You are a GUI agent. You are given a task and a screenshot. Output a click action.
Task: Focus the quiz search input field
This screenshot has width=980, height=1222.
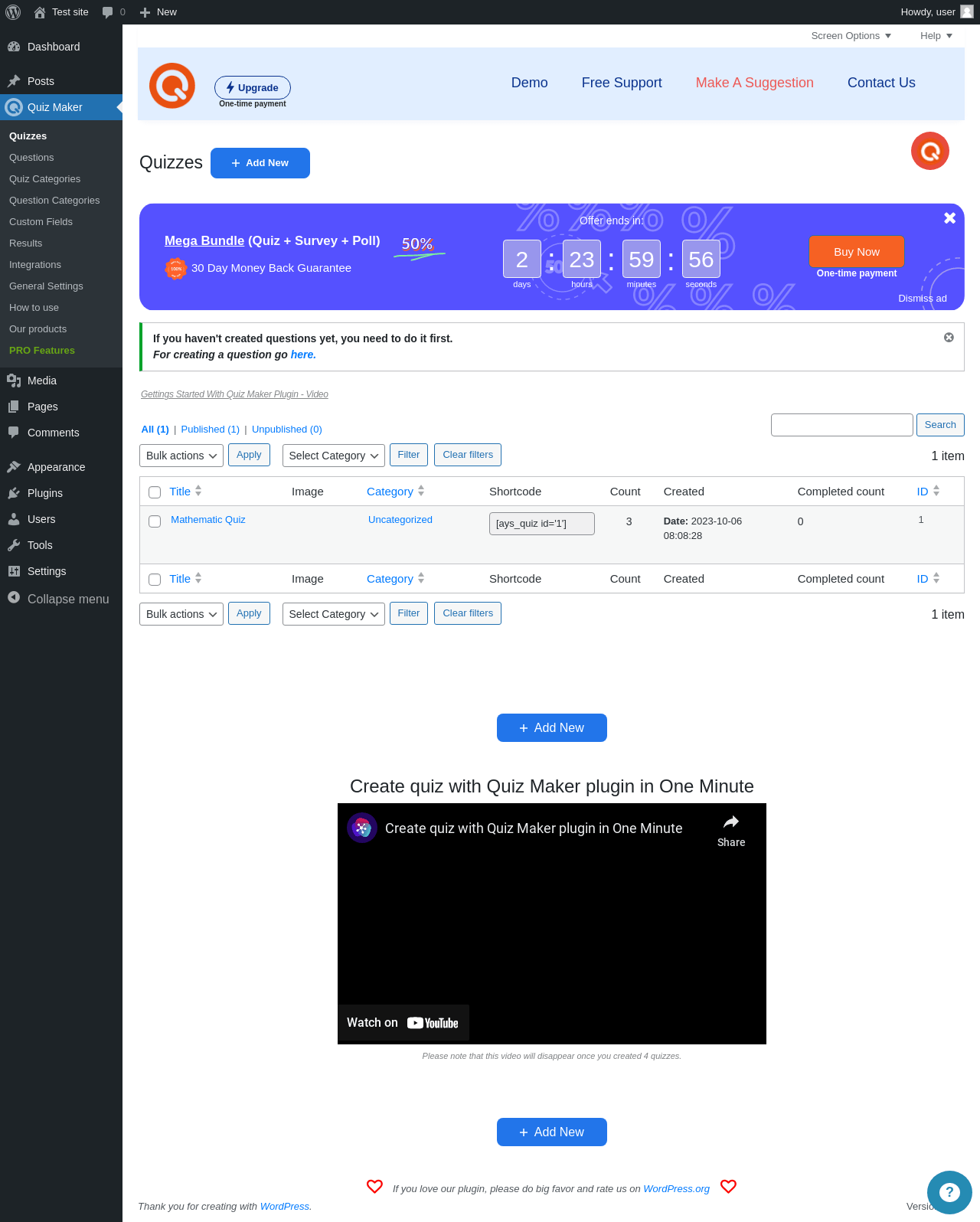[842, 425]
